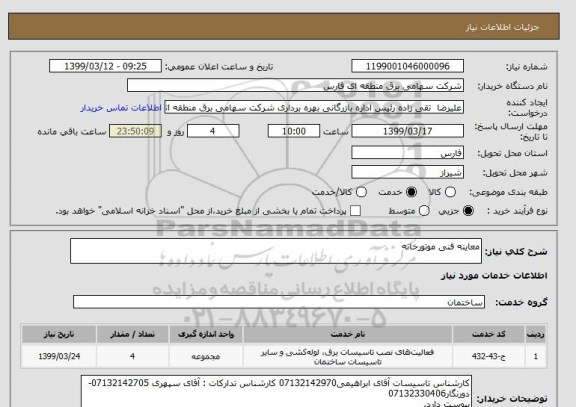Click the واحد اندازه گیری column header

pos(206,334)
